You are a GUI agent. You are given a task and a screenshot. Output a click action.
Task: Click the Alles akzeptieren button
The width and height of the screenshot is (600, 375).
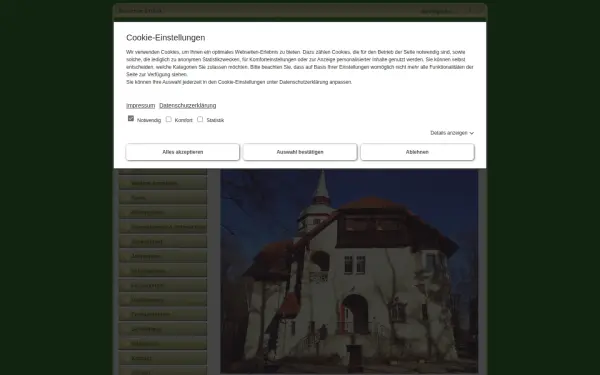(183, 152)
